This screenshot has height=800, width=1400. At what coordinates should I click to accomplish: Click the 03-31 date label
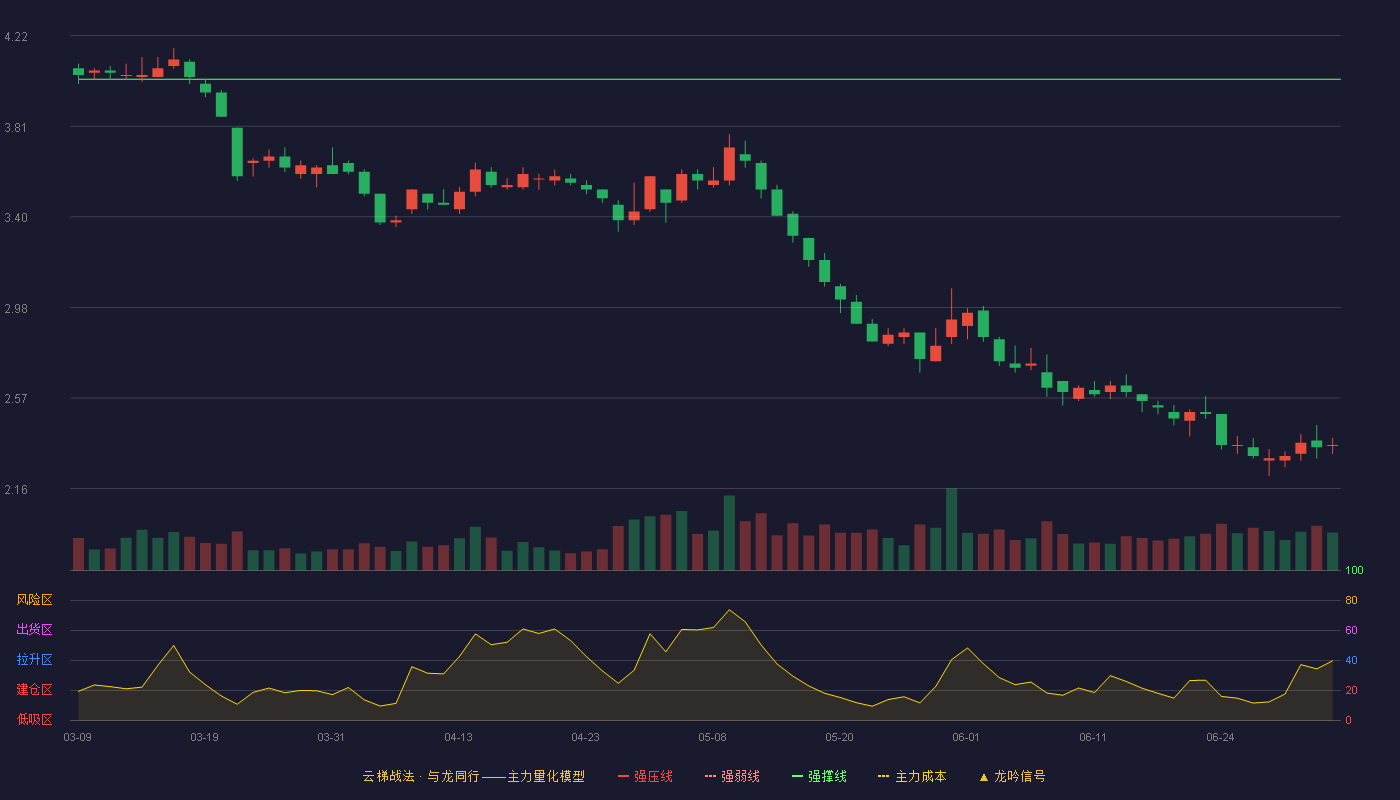331,737
